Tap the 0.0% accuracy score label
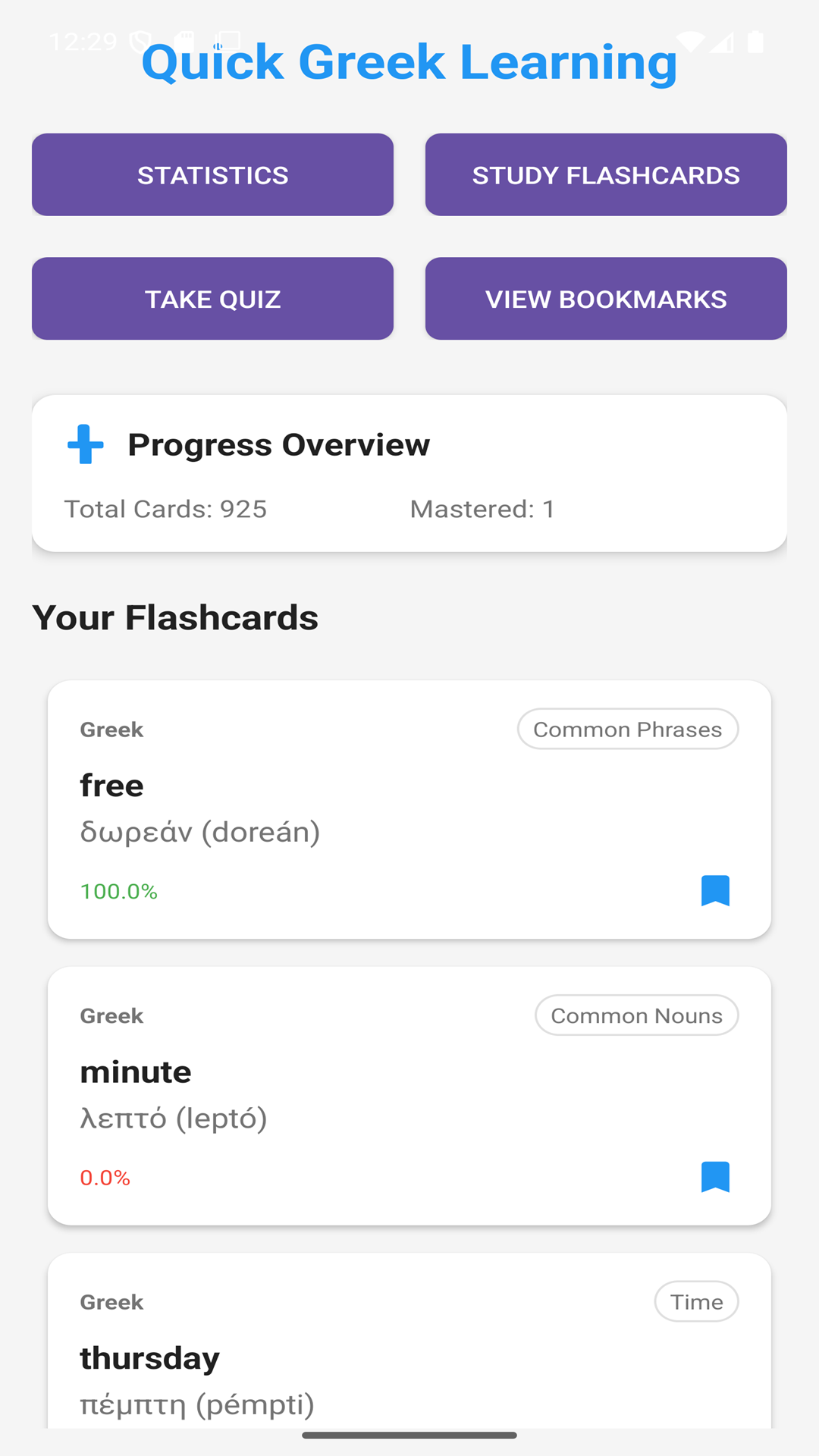This screenshot has width=819, height=1456. click(105, 1178)
